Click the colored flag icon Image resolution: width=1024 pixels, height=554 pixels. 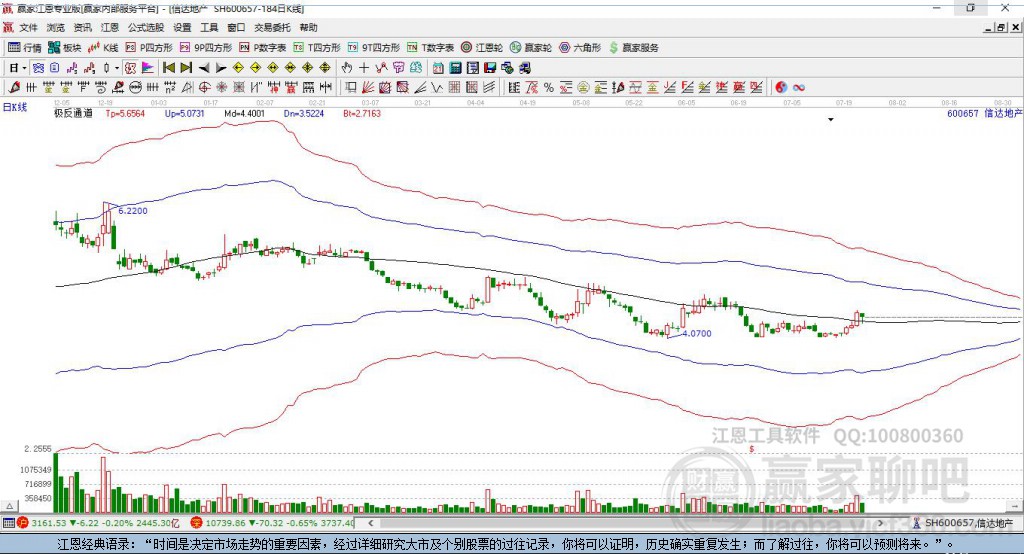(148, 68)
